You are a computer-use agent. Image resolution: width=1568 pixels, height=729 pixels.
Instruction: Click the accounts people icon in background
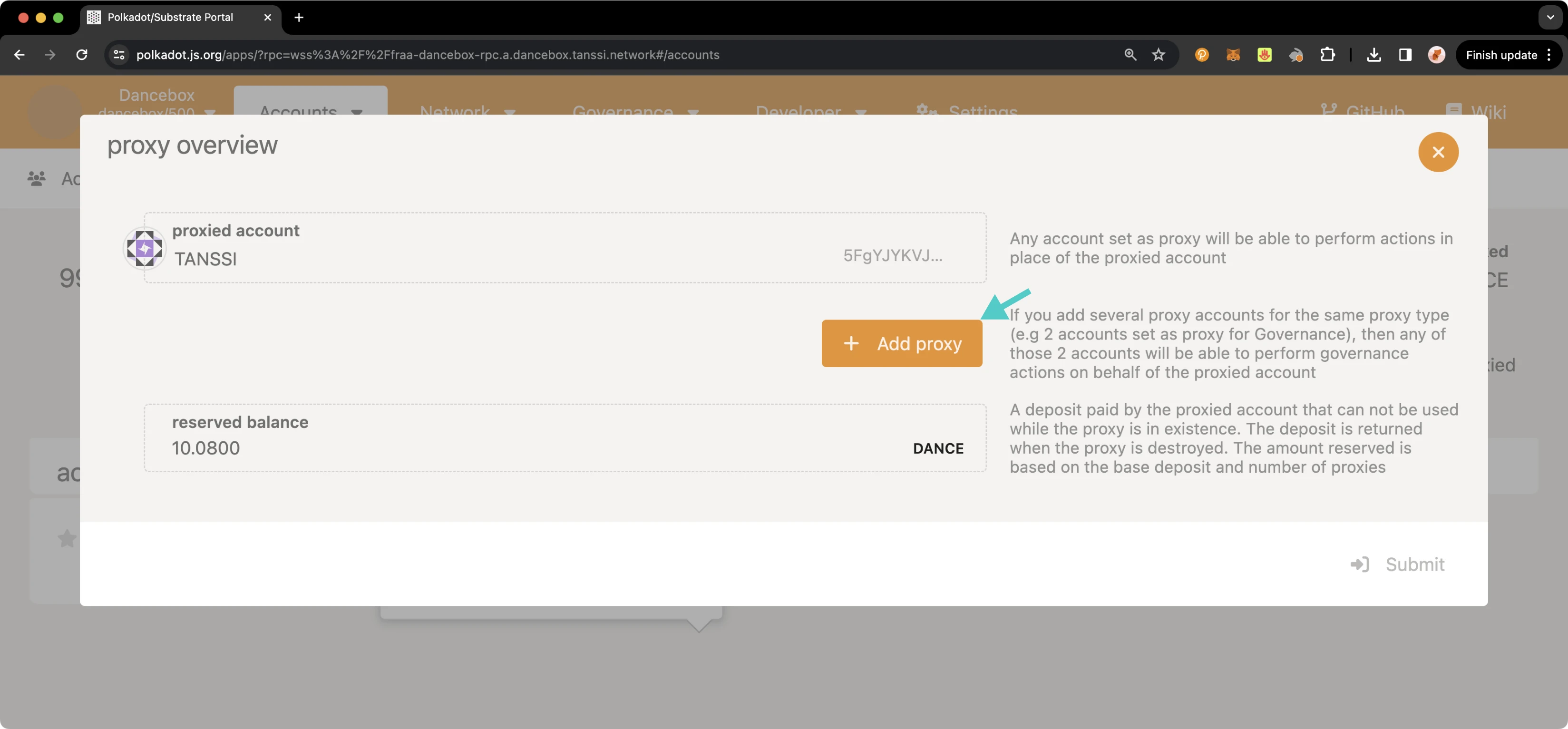point(37,178)
